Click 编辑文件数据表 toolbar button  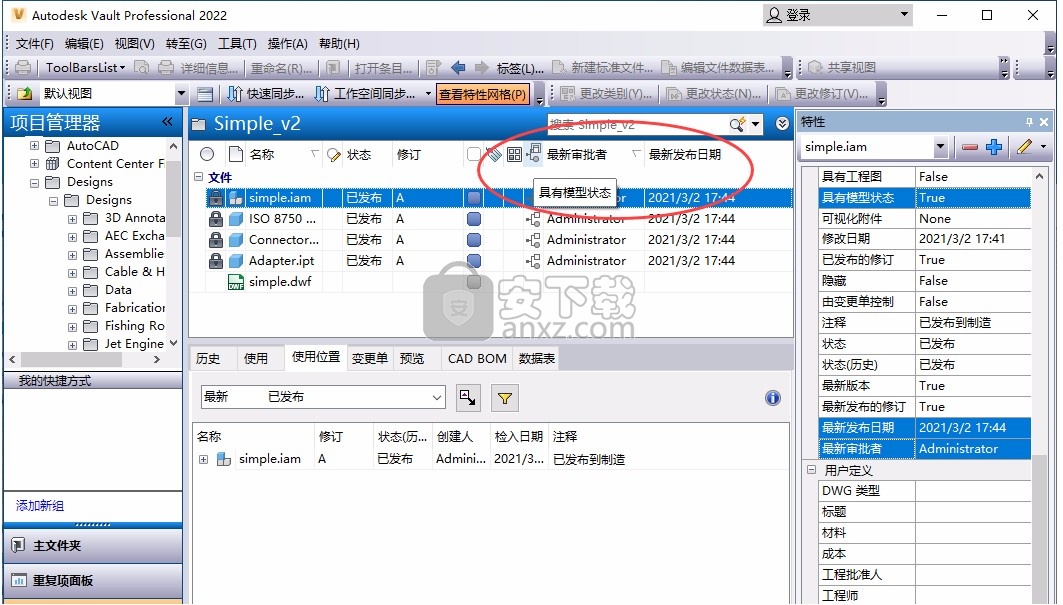point(717,67)
